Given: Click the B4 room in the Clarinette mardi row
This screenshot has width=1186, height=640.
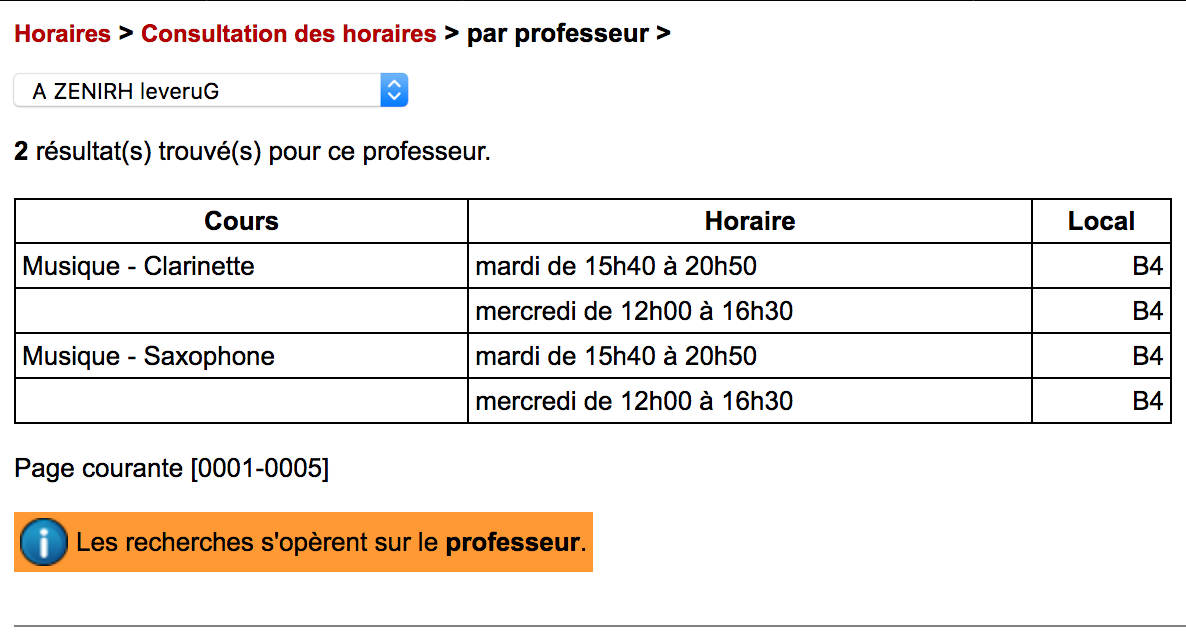Looking at the screenshot, I should (1147, 266).
